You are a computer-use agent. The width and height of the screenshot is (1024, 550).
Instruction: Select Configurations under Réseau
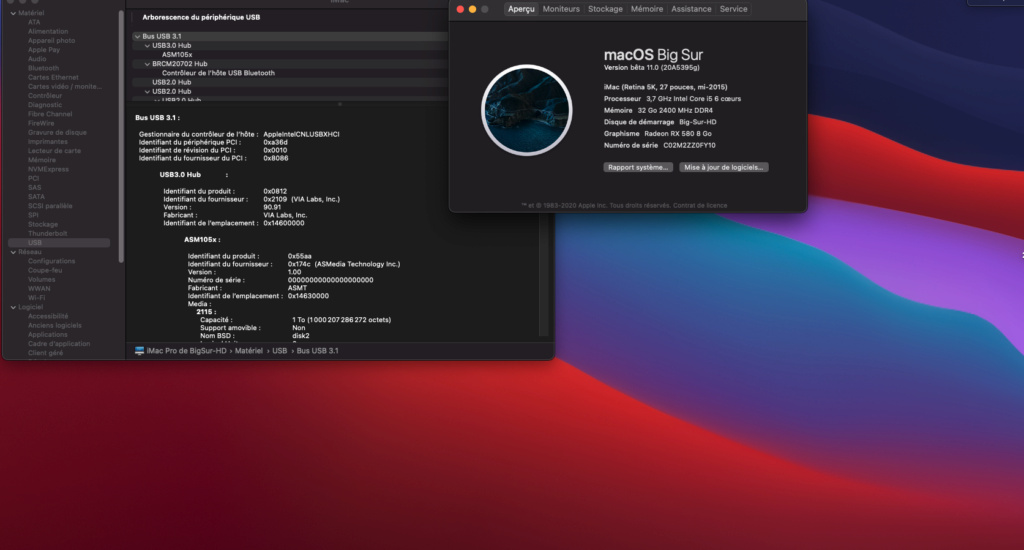pos(52,261)
